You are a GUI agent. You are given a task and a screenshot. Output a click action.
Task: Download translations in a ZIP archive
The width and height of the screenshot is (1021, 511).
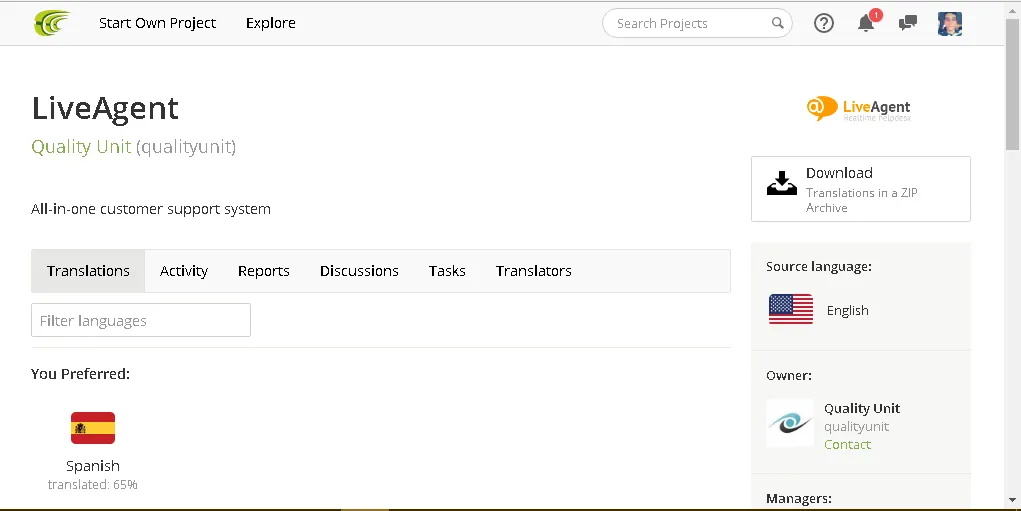(x=860, y=189)
